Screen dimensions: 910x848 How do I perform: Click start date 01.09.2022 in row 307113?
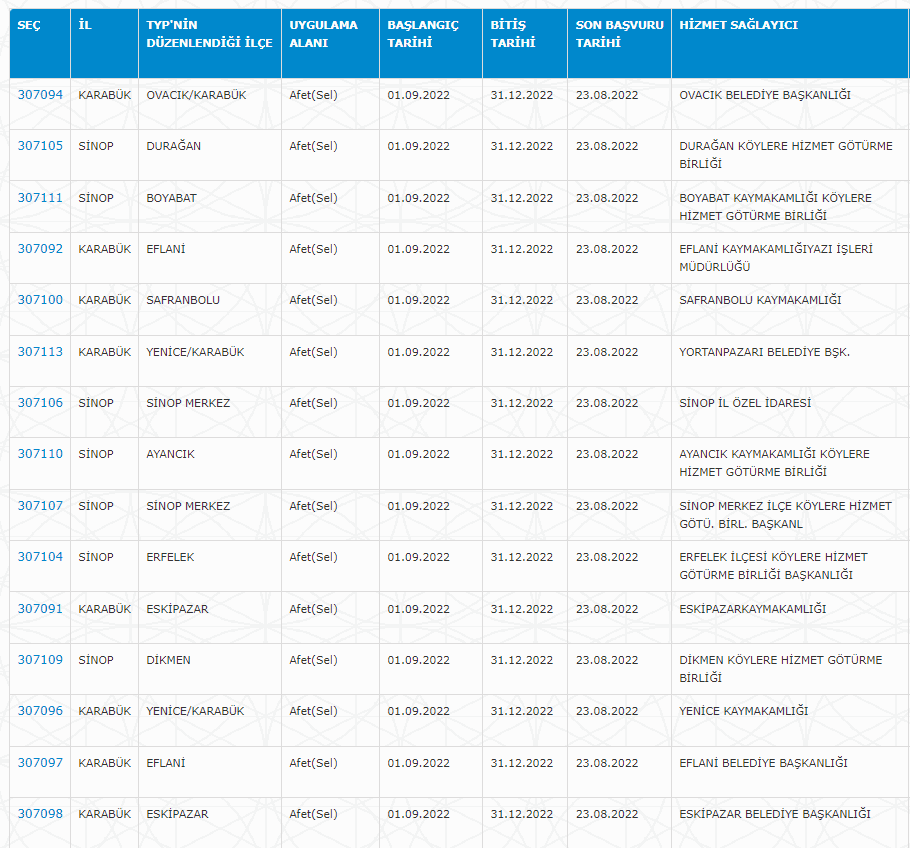click(418, 352)
